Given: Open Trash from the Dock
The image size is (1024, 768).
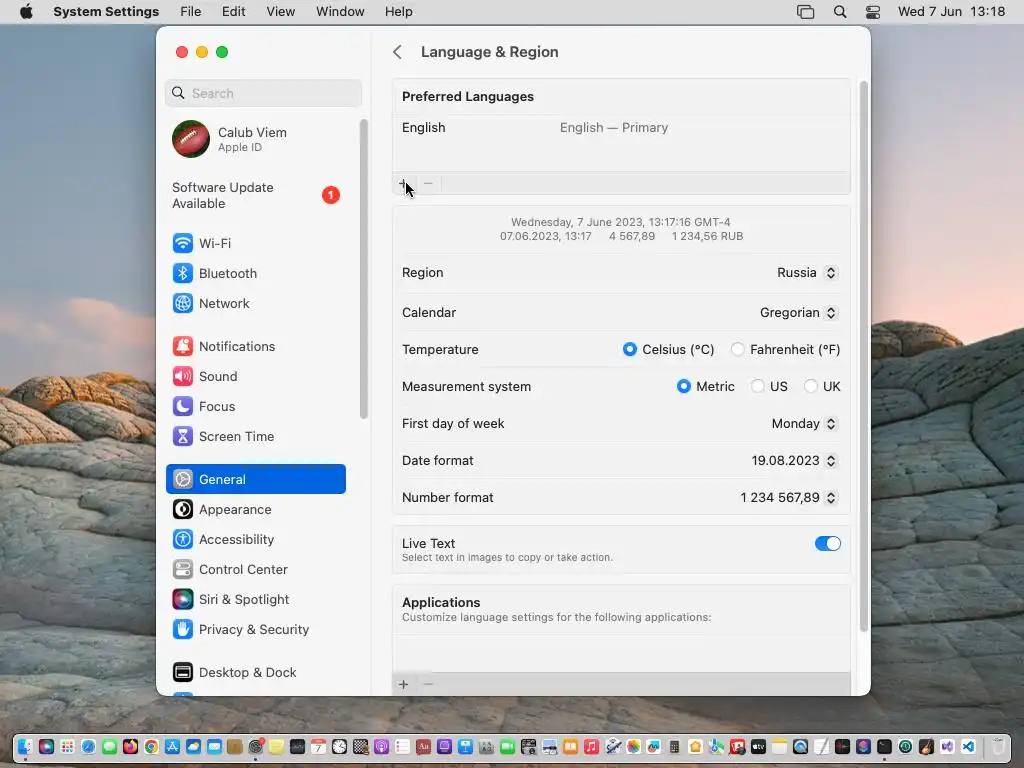Looking at the screenshot, I should pyautogui.click(x=998, y=746).
